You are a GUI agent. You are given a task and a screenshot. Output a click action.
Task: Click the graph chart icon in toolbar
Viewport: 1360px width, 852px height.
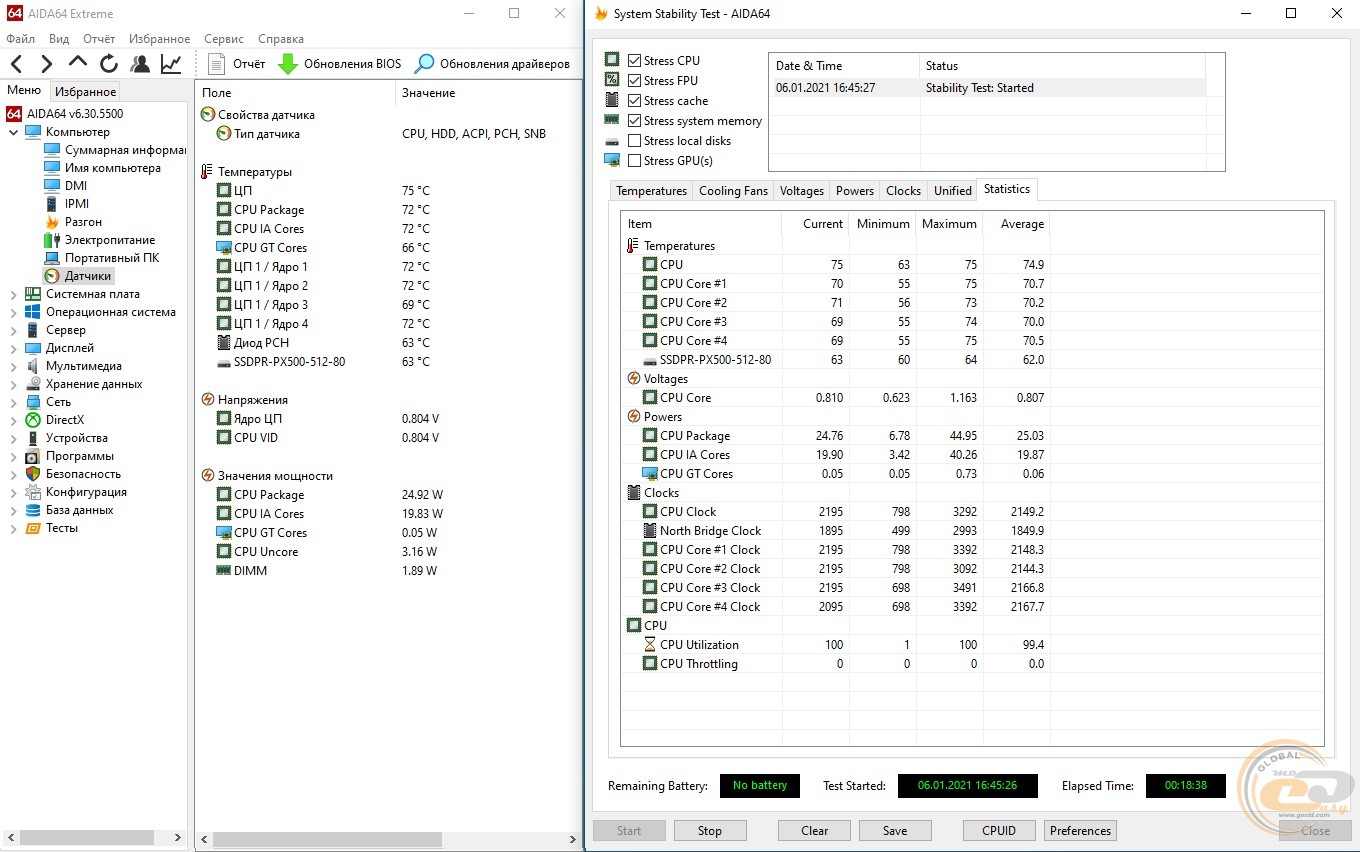click(171, 64)
